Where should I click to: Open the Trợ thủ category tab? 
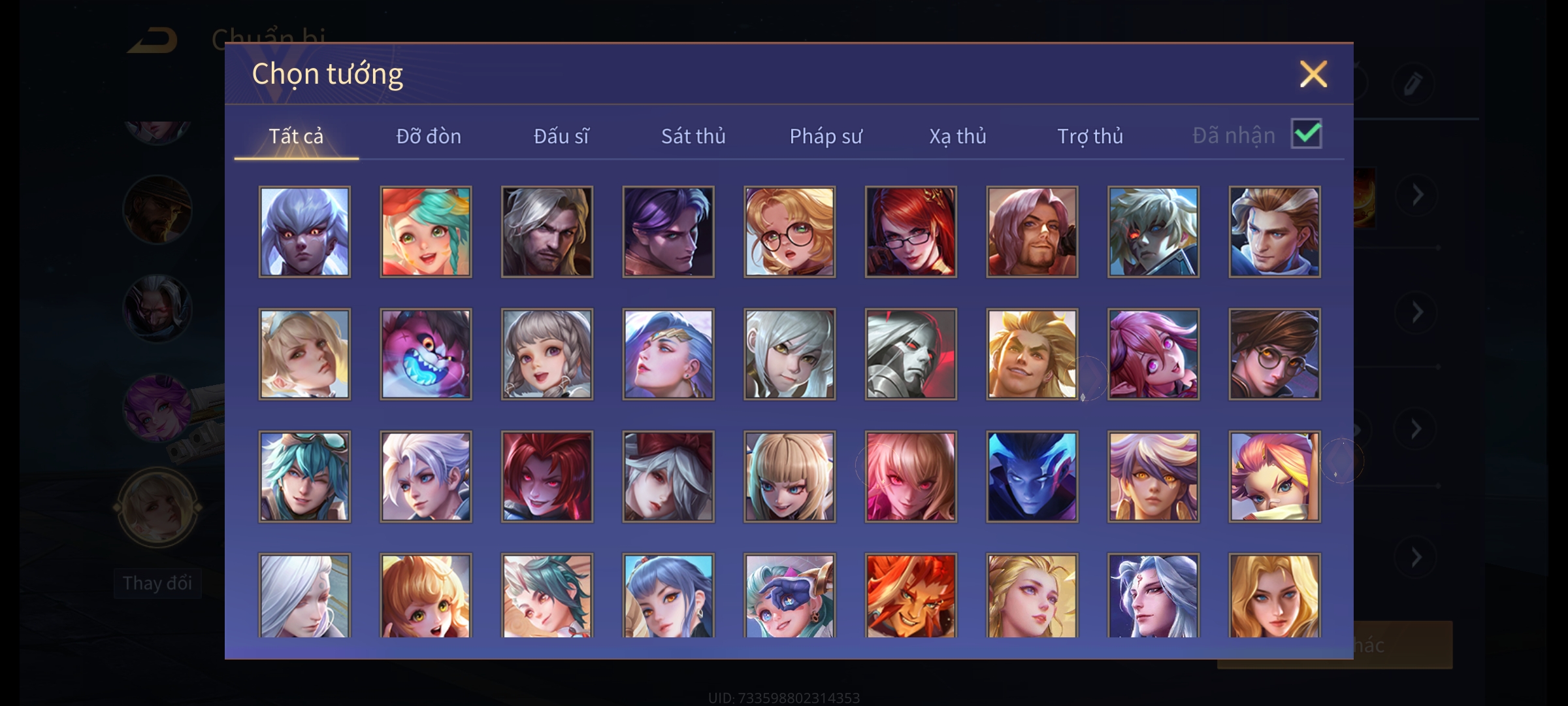coord(1090,136)
